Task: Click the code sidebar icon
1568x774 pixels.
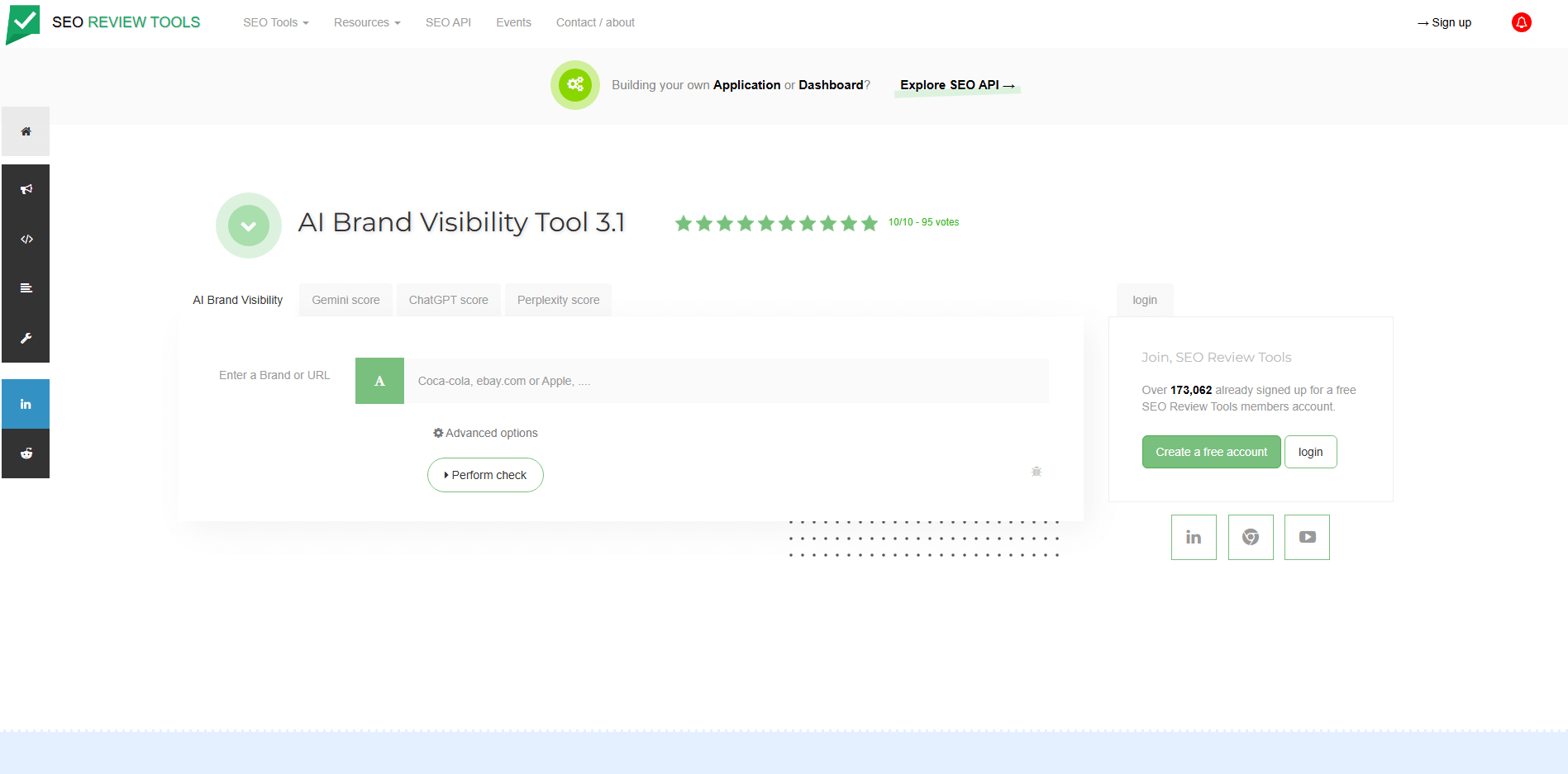Action: [x=25, y=239]
